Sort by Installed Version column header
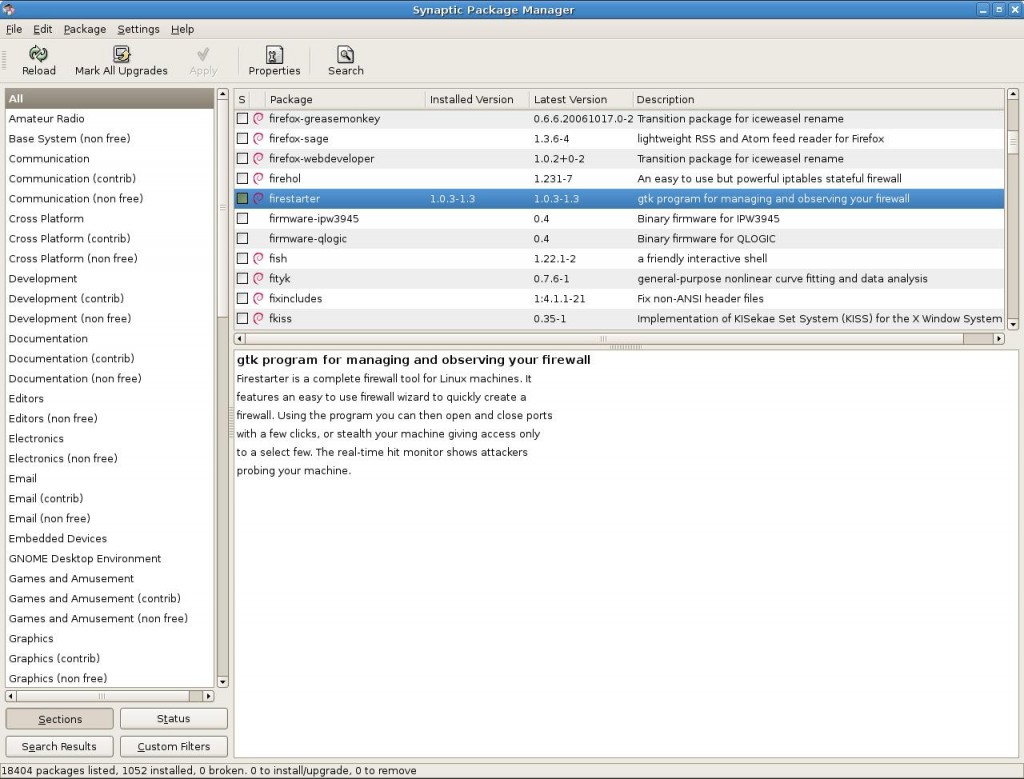Viewport: 1024px width, 779px height. 476,99
